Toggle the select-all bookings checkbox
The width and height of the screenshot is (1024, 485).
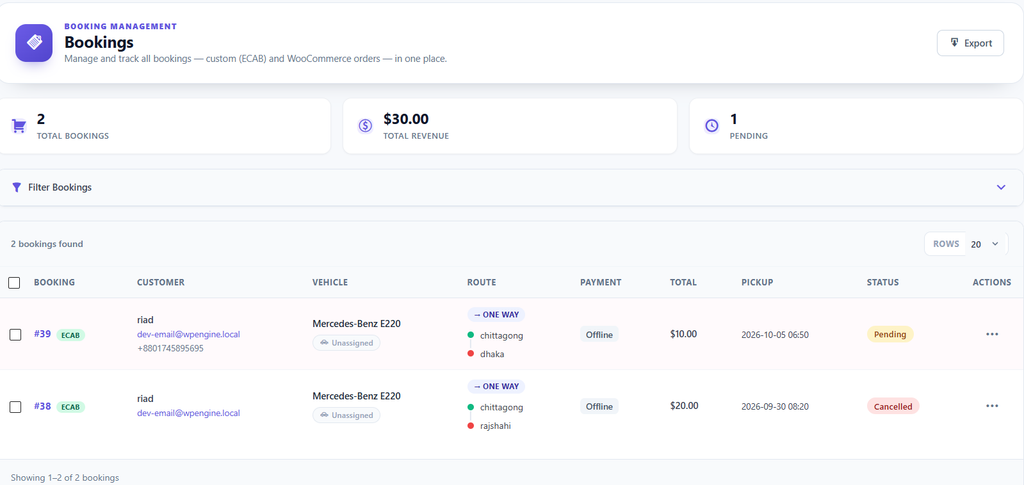pos(14,283)
